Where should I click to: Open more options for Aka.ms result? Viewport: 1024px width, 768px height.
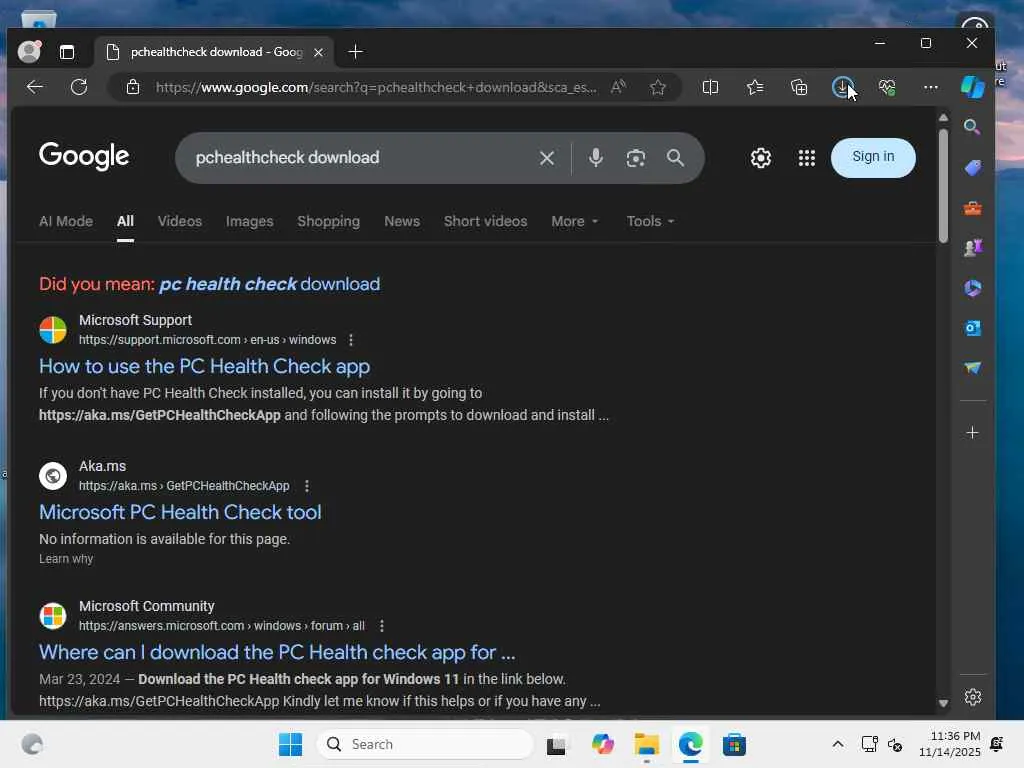pos(306,486)
